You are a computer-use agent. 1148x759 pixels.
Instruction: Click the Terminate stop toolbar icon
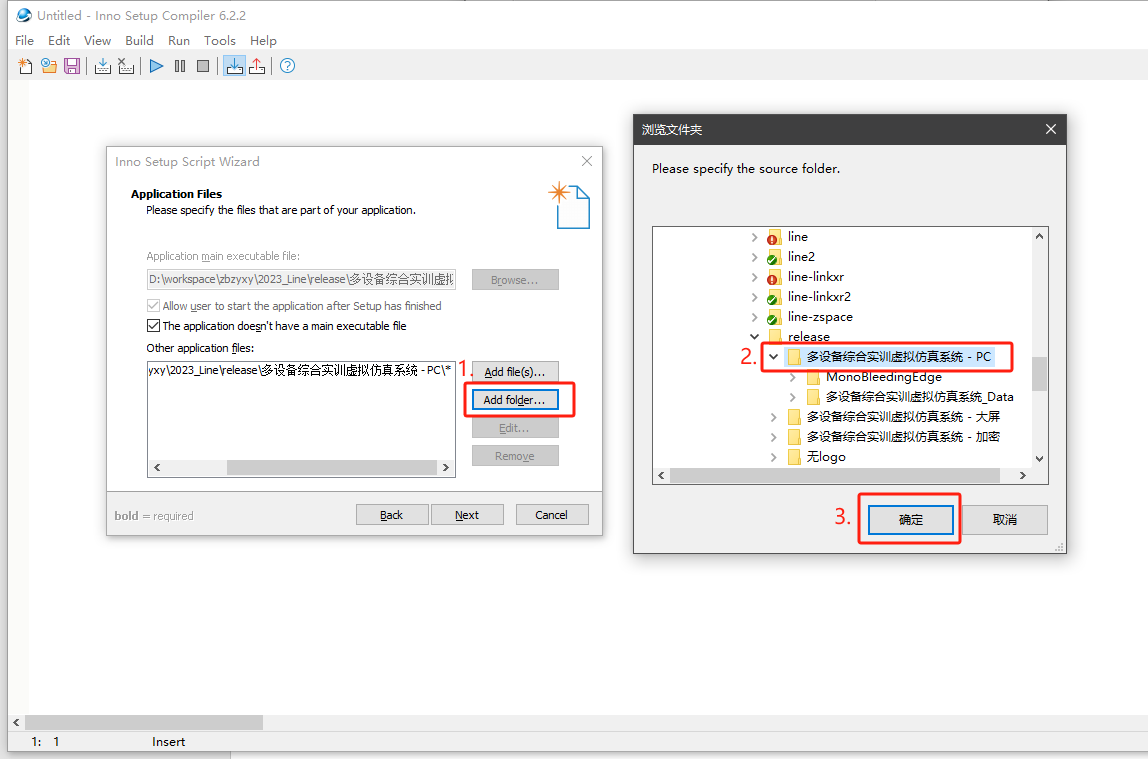point(203,66)
